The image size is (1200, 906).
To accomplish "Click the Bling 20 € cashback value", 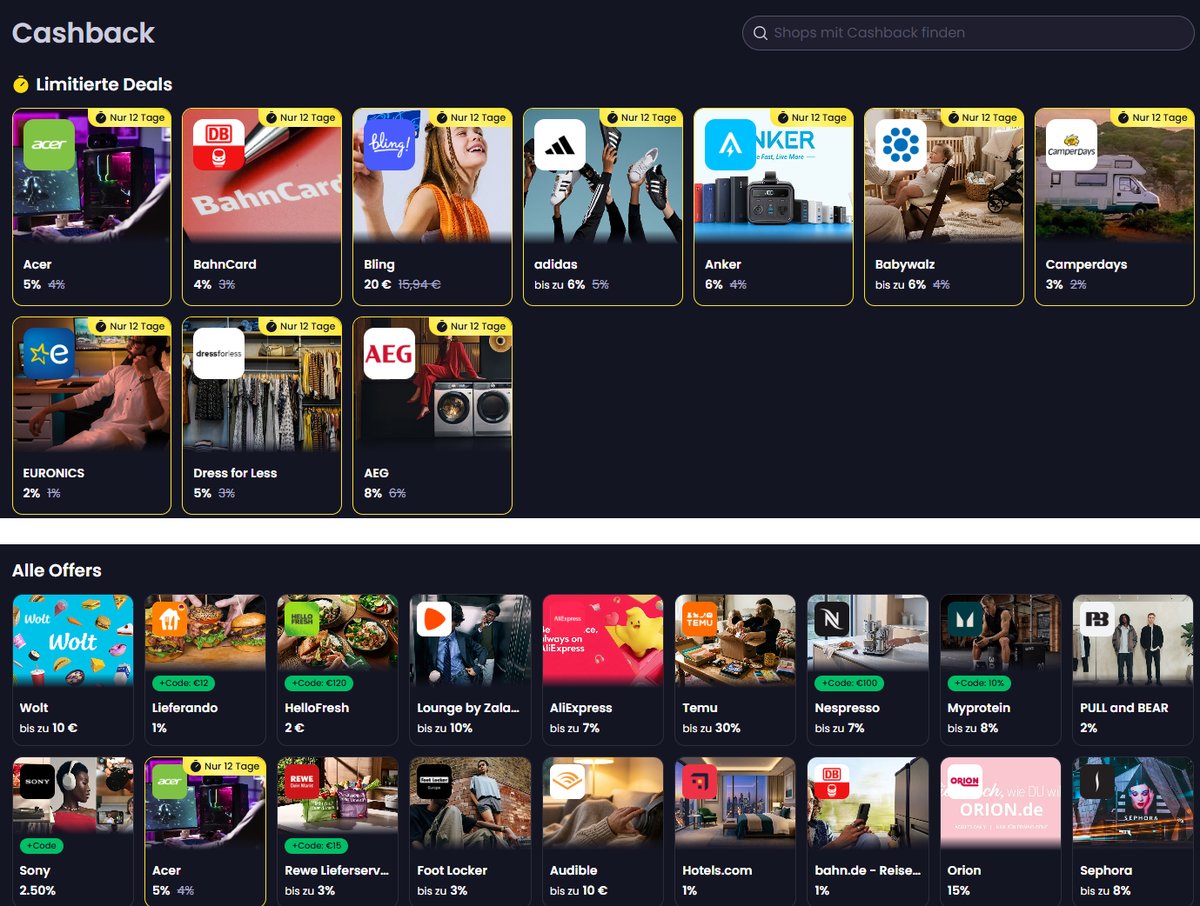I will 378,285.
